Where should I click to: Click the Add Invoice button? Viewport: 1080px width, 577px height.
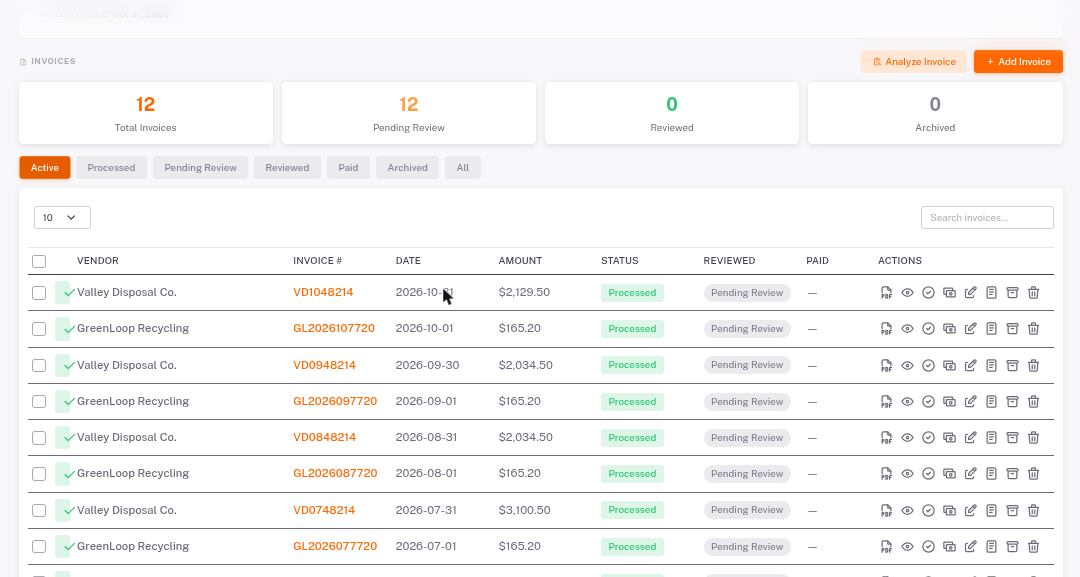click(x=1018, y=61)
